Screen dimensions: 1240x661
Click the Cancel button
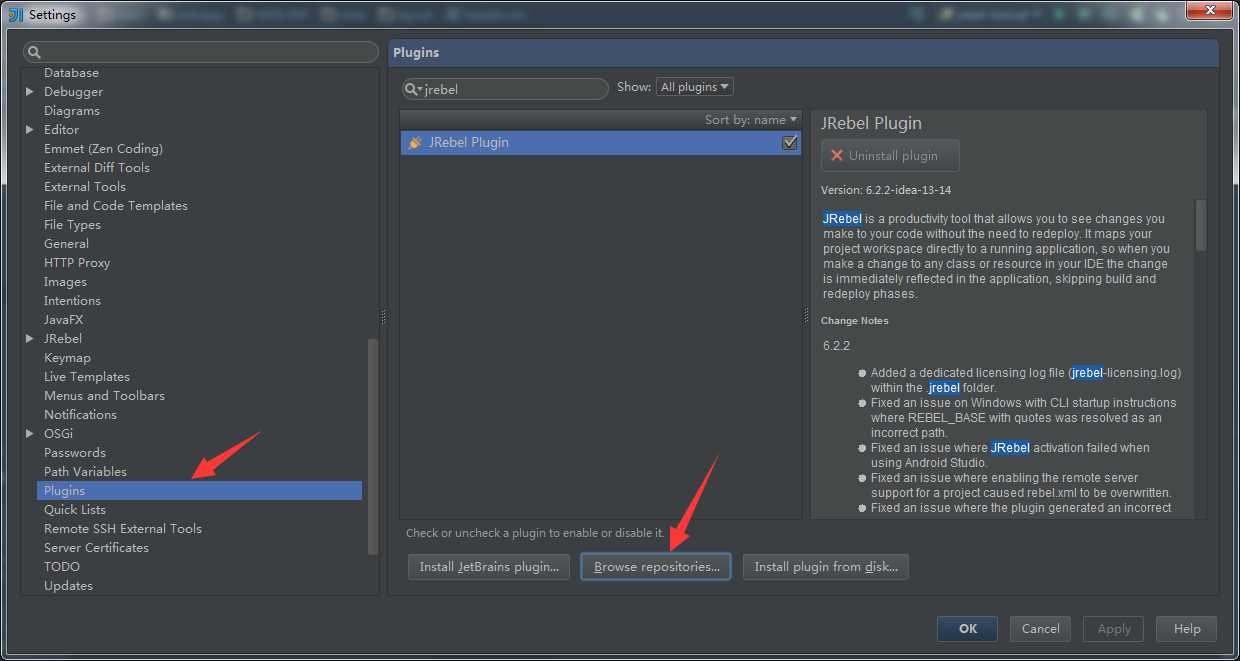coord(1040,629)
